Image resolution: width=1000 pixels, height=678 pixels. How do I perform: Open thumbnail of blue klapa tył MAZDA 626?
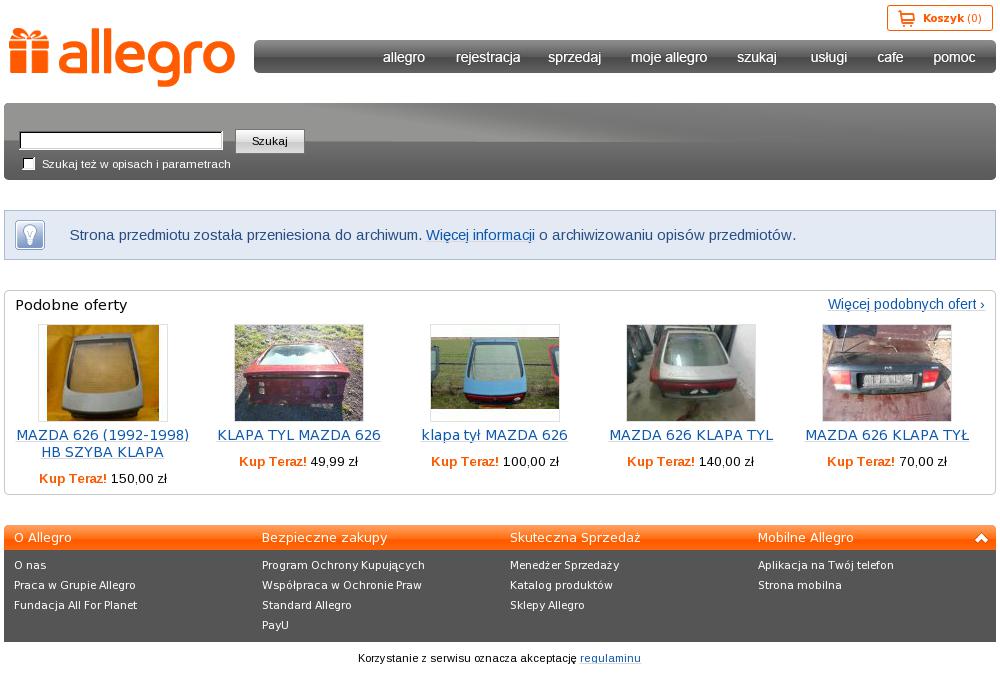tap(495, 372)
